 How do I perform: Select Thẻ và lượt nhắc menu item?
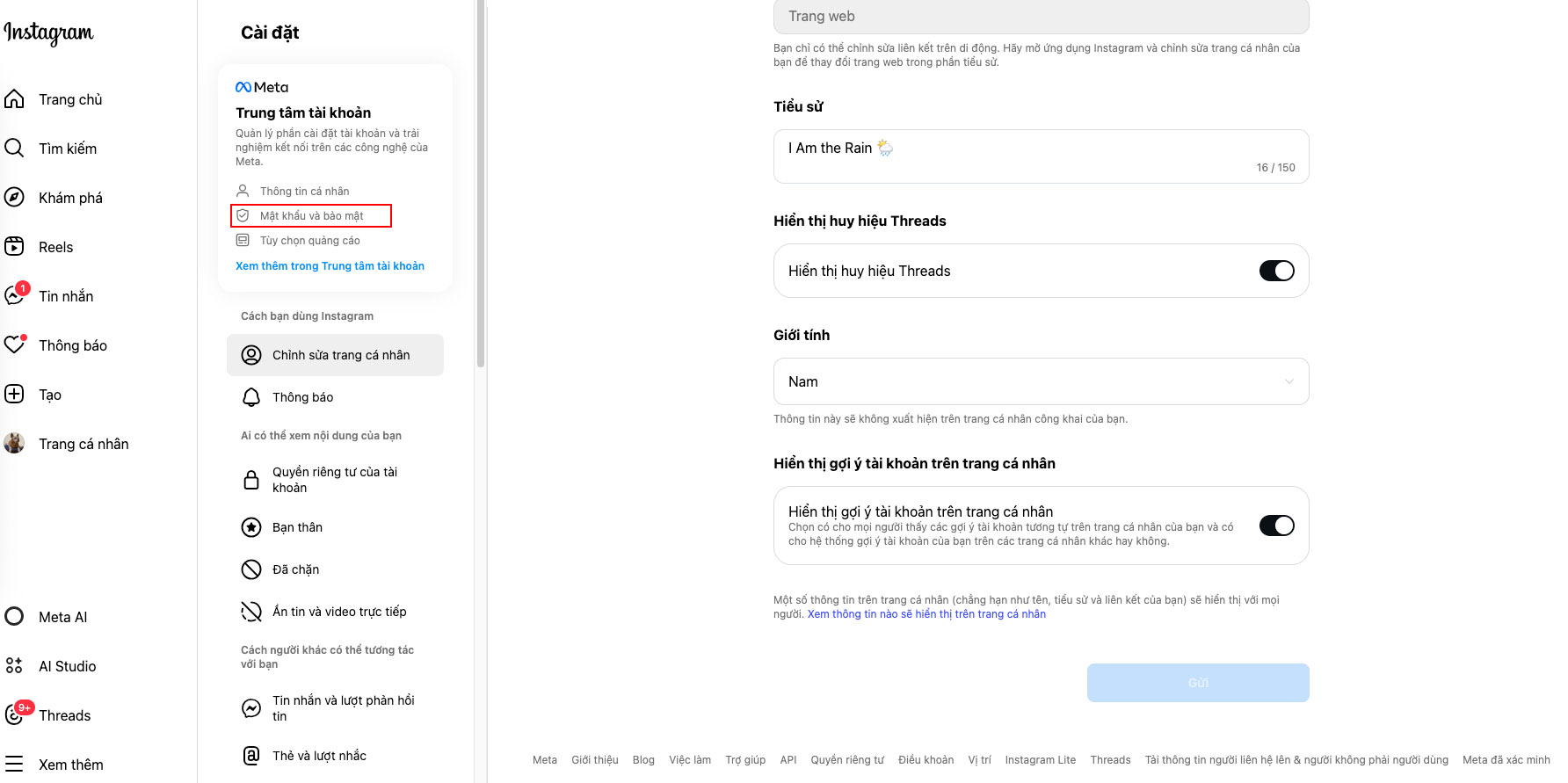click(x=335, y=756)
